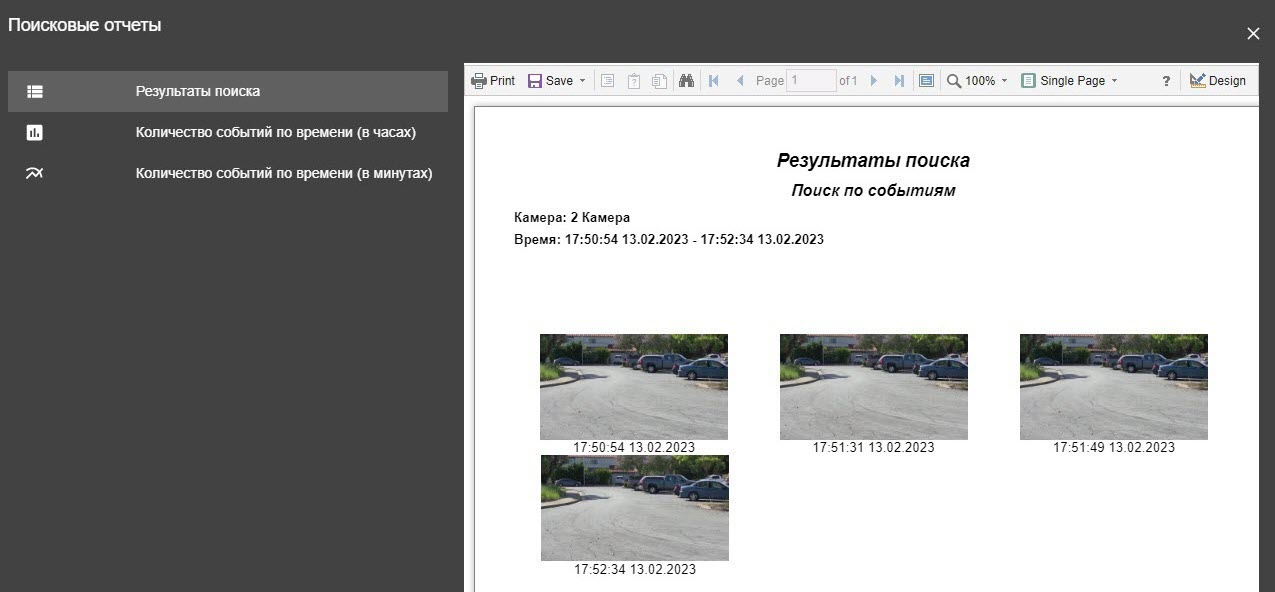Go to first page arrow icon

pos(713,81)
